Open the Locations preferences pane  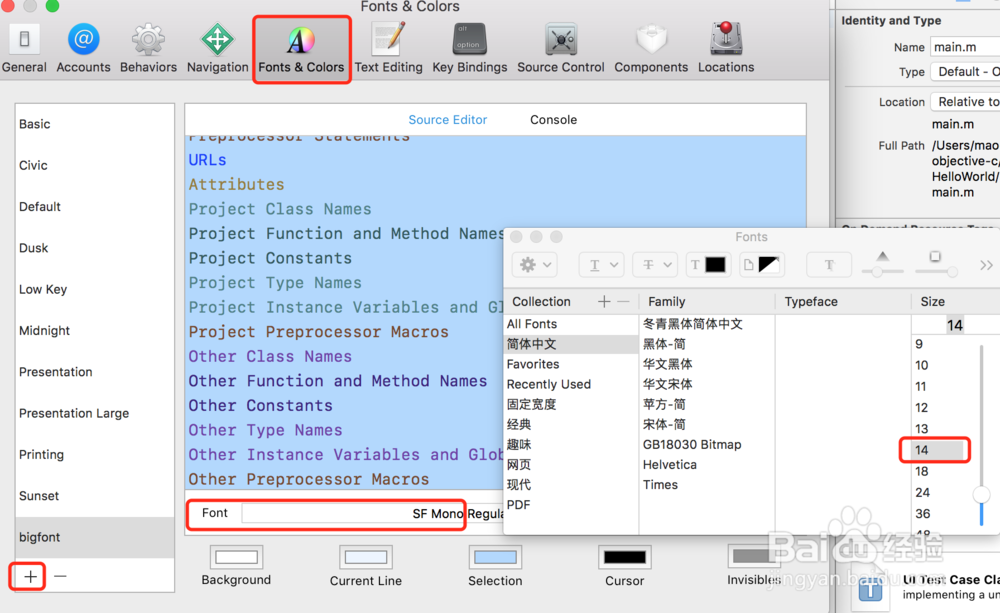pyautogui.click(x=726, y=48)
